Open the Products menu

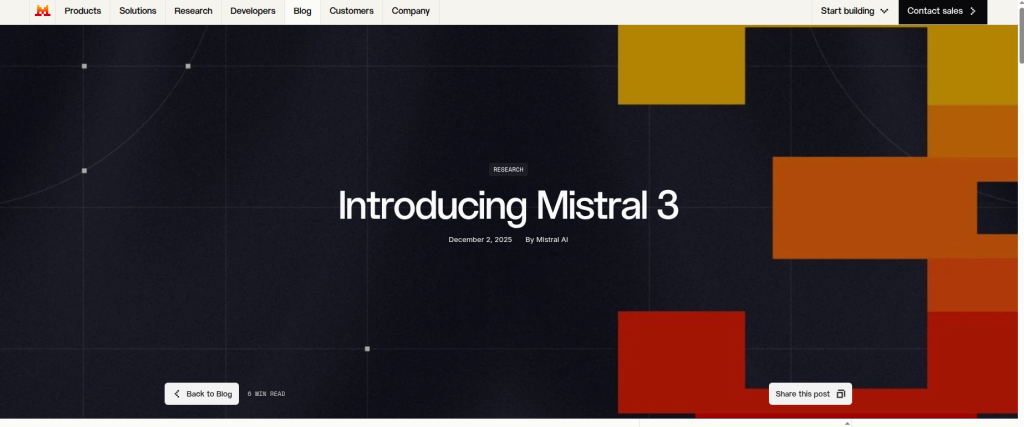pos(83,11)
